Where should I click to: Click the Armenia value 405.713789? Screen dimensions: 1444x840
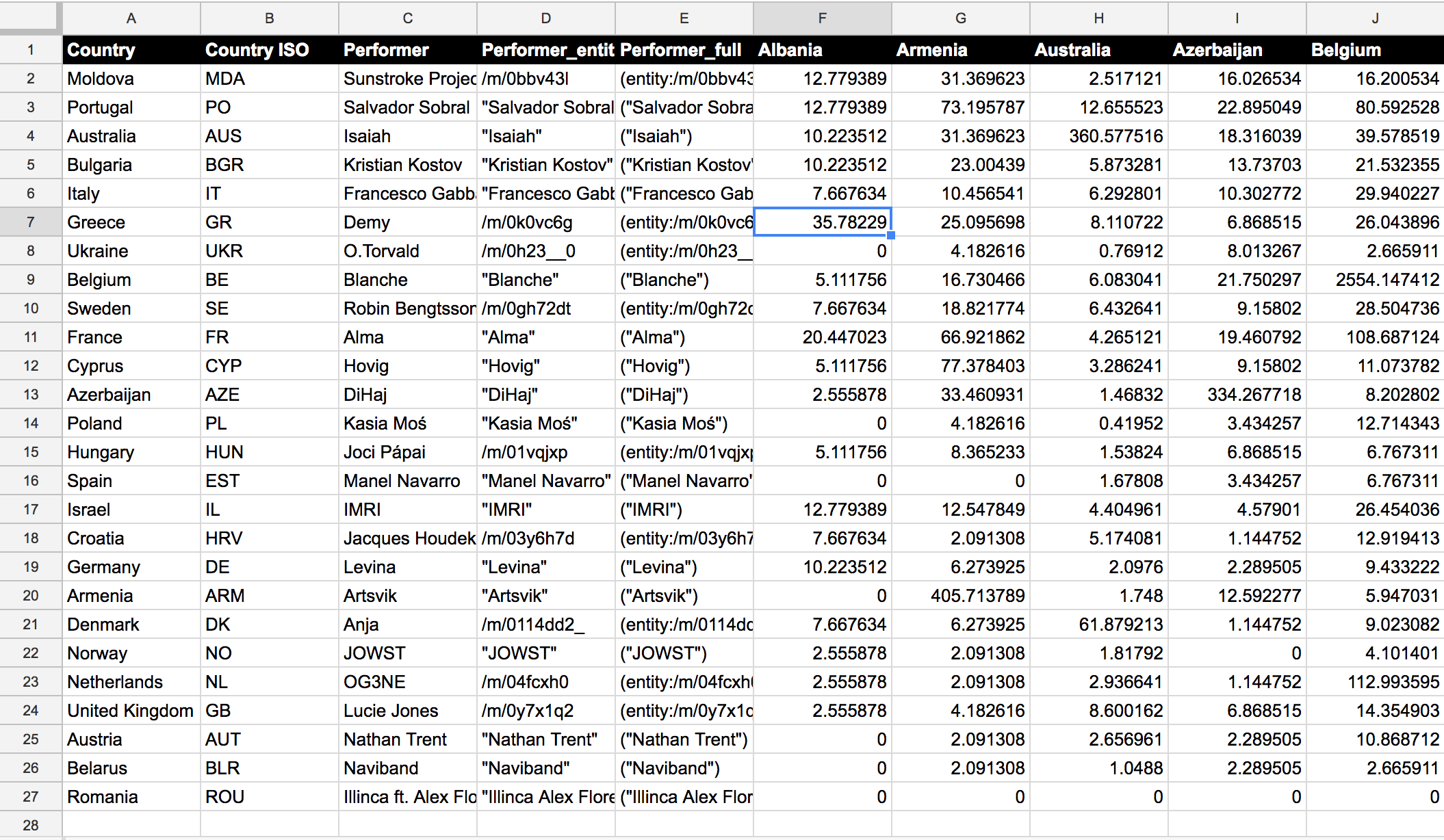point(960,596)
